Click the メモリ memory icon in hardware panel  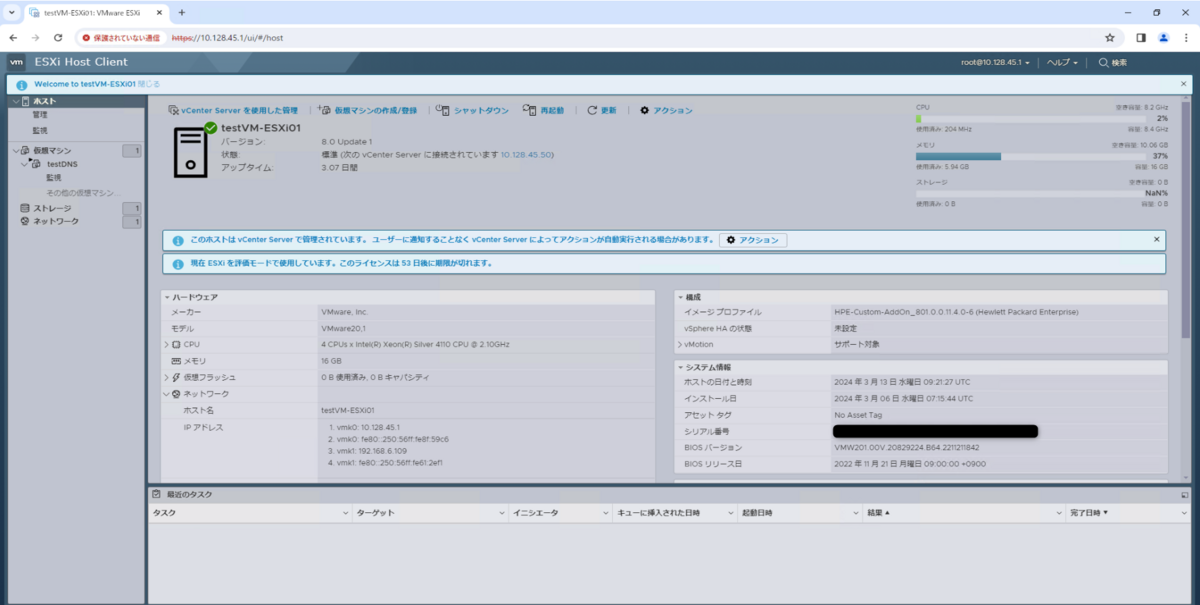(x=176, y=360)
